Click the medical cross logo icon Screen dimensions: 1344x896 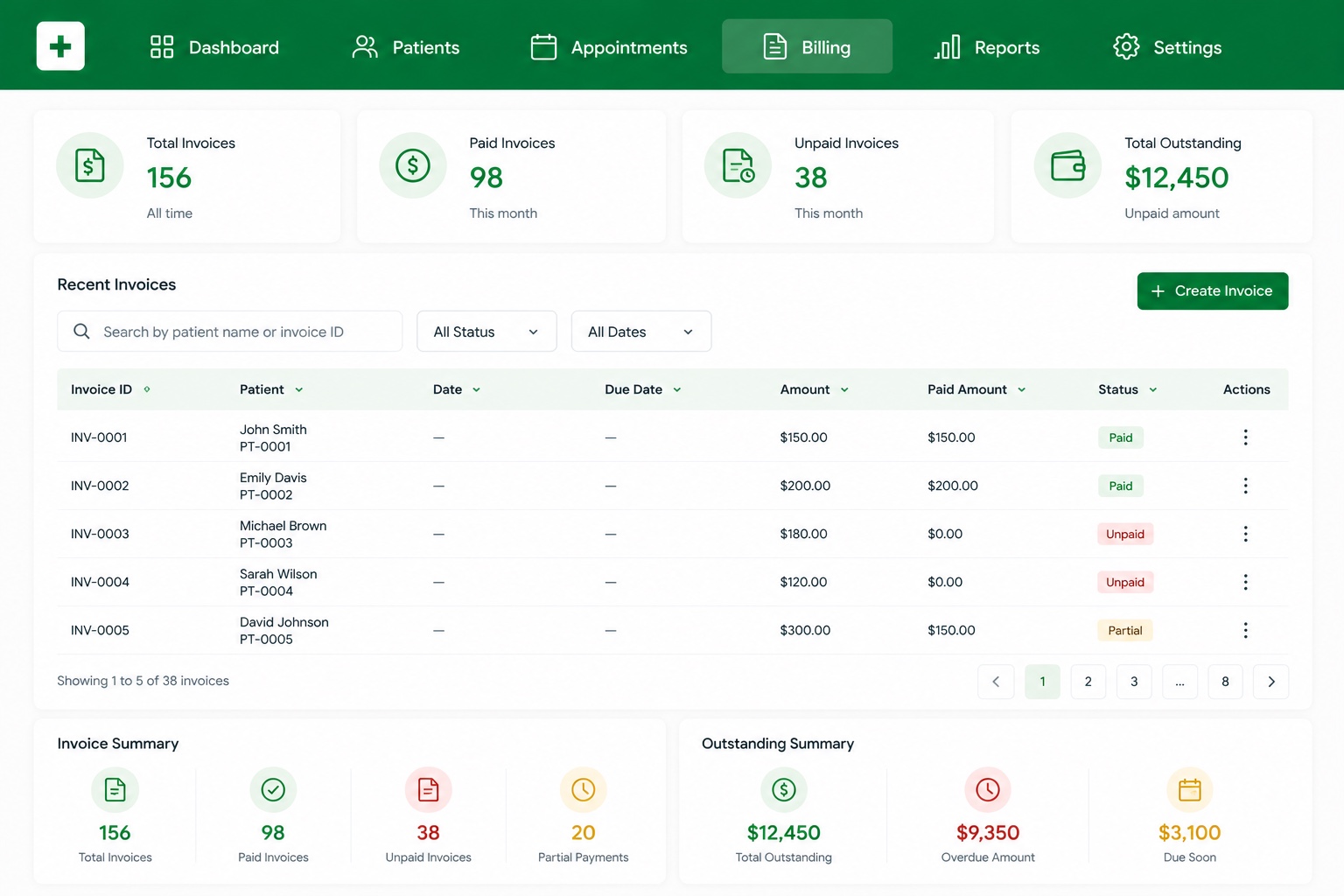pyautogui.click(x=60, y=46)
